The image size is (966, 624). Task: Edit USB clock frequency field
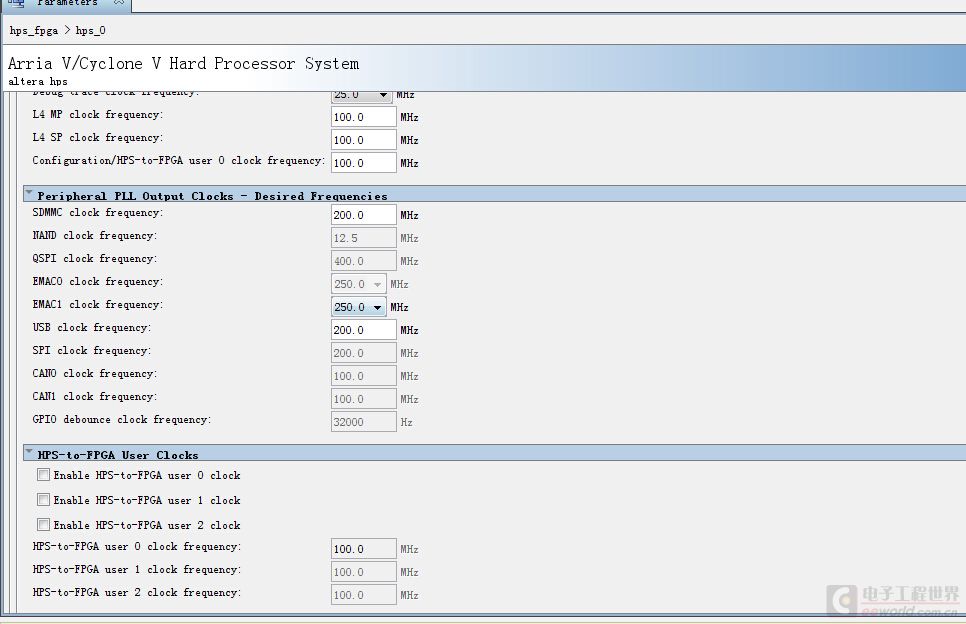(363, 330)
